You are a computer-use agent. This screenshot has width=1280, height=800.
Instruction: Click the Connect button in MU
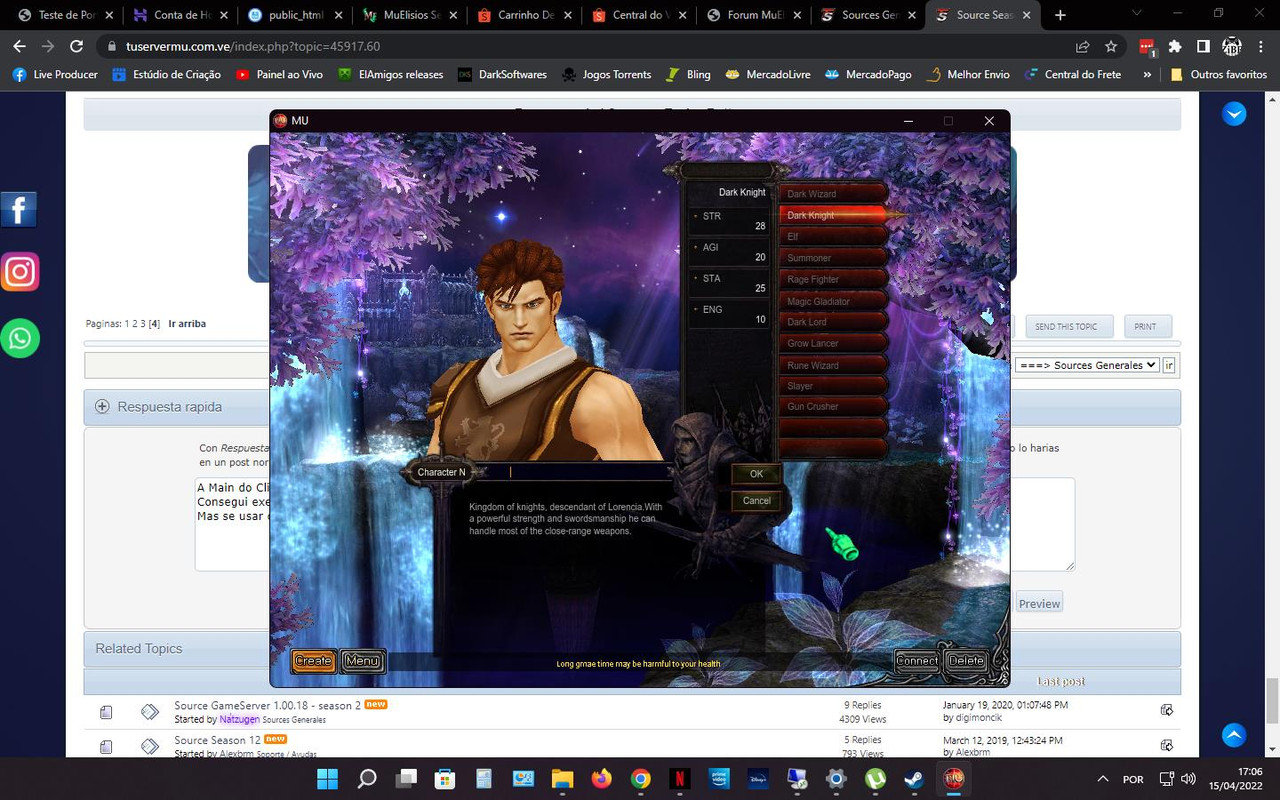[x=917, y=661]
